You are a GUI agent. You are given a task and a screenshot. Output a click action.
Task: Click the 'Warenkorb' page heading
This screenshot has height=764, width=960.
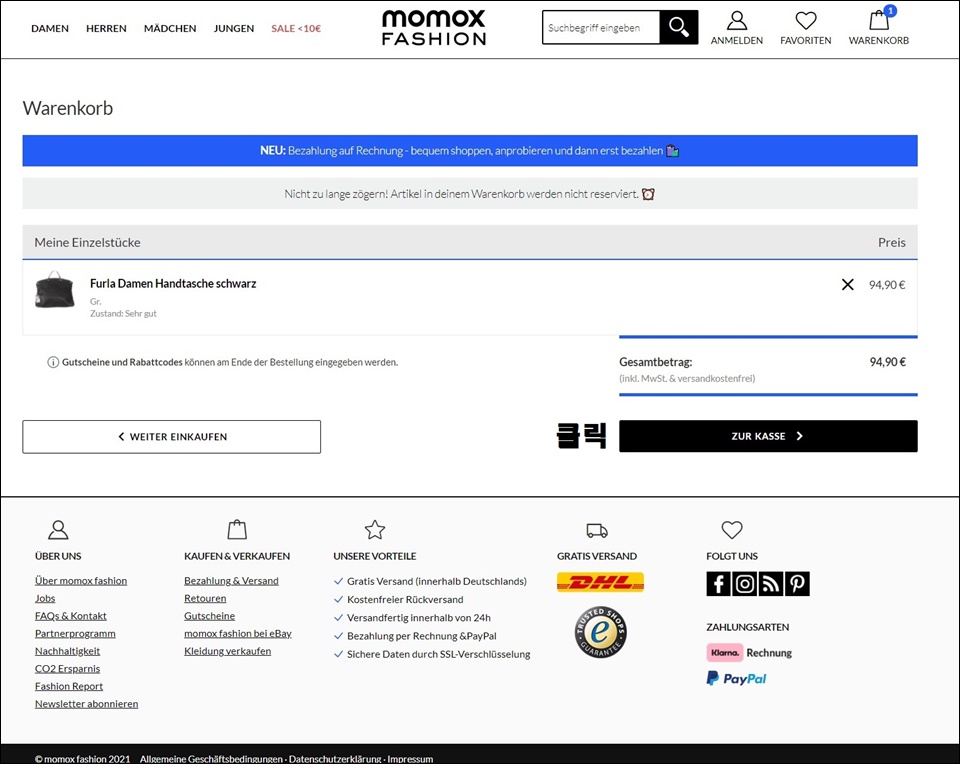pyautogui.click(x=68, y=108)
